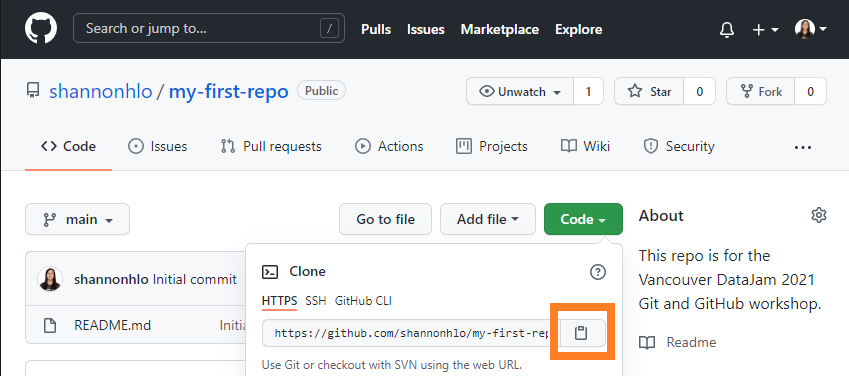Viewport: 849px width, 377px height.
Task: Expand the Add file dropdown
Action: [x=488, y=219]
